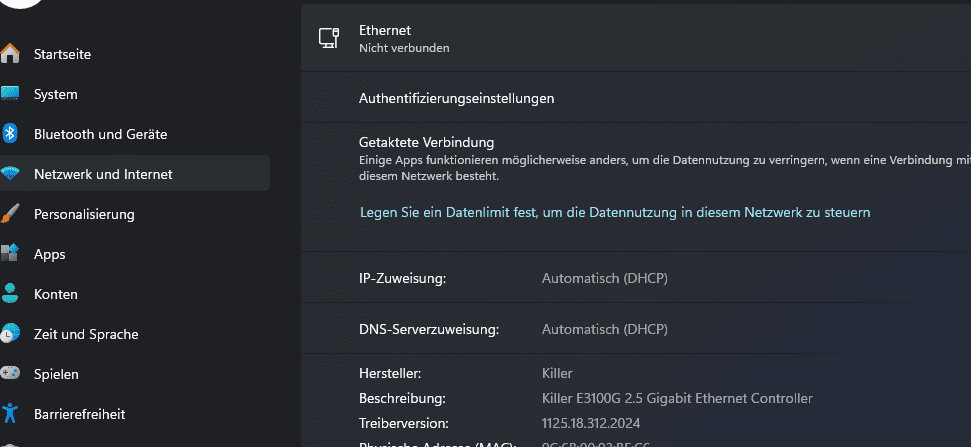
Task: Click the Startseite home icon
Action: tap(10, 54)
